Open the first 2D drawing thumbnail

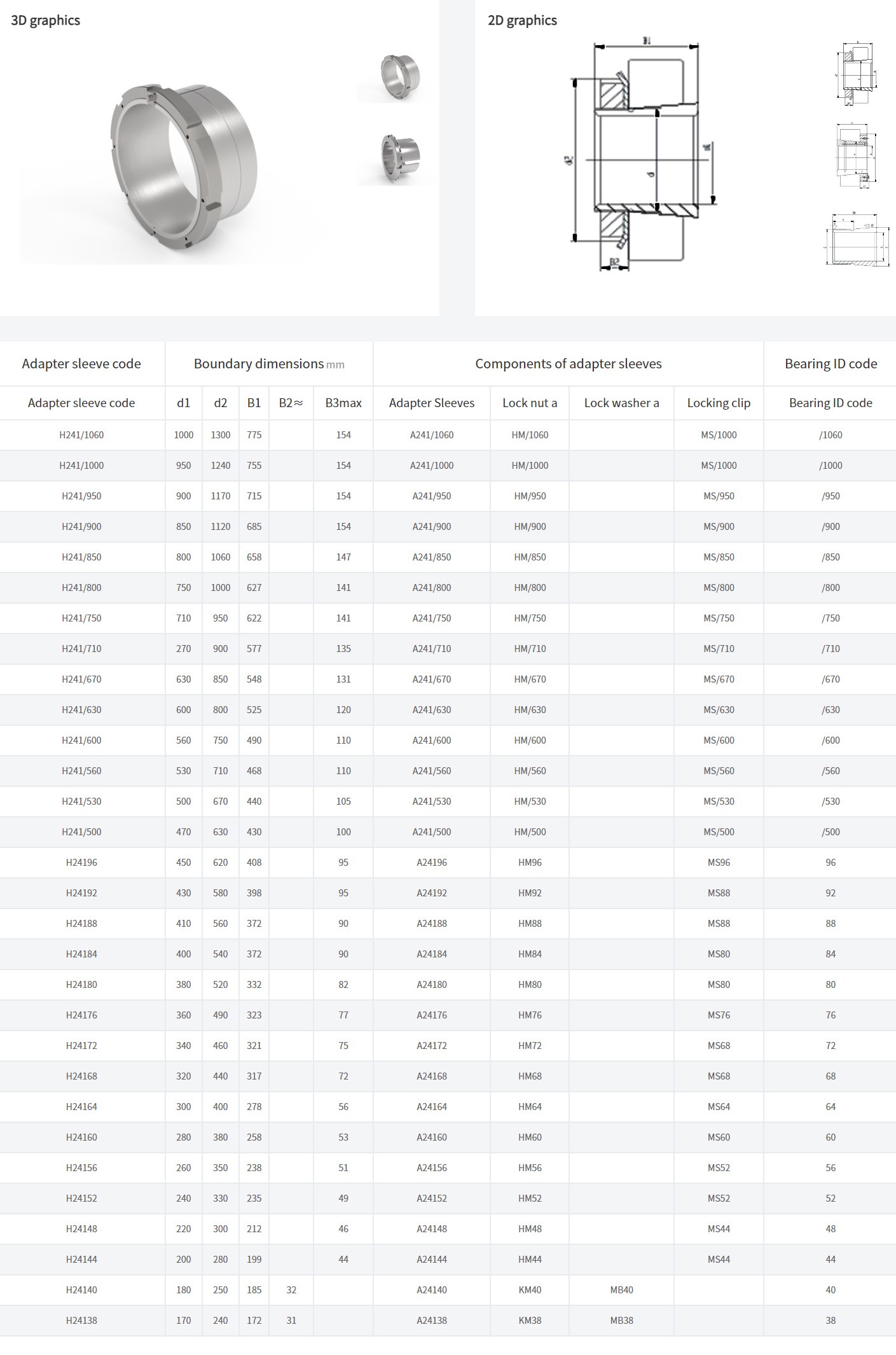coord(858,74)
